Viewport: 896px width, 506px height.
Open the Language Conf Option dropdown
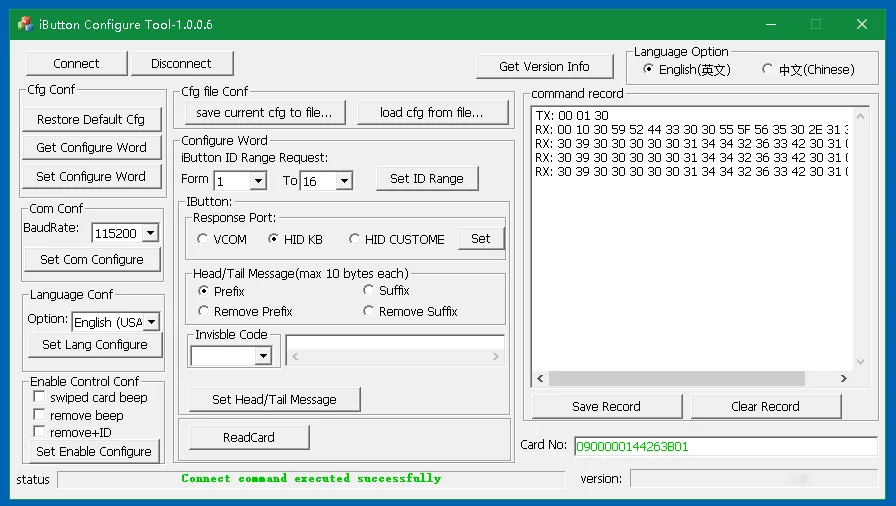(x=151, y=322)
